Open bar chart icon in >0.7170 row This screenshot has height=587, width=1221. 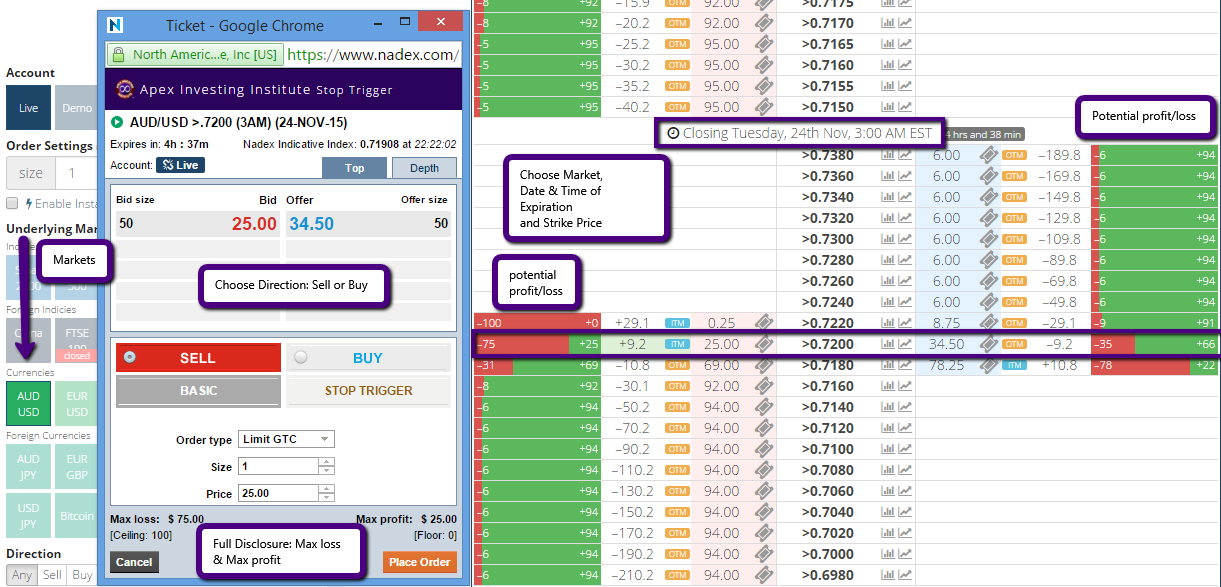(x=887, y=23)
